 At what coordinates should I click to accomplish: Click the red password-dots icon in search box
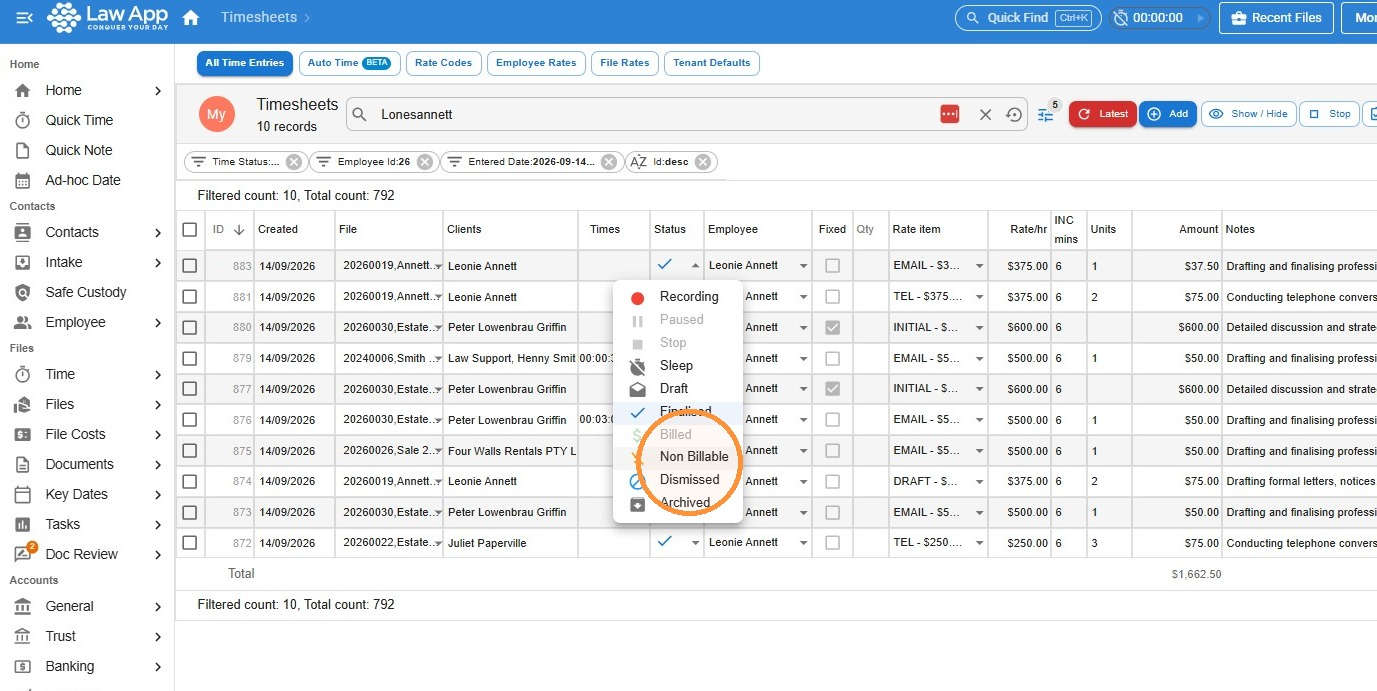(x=950, y=115)
